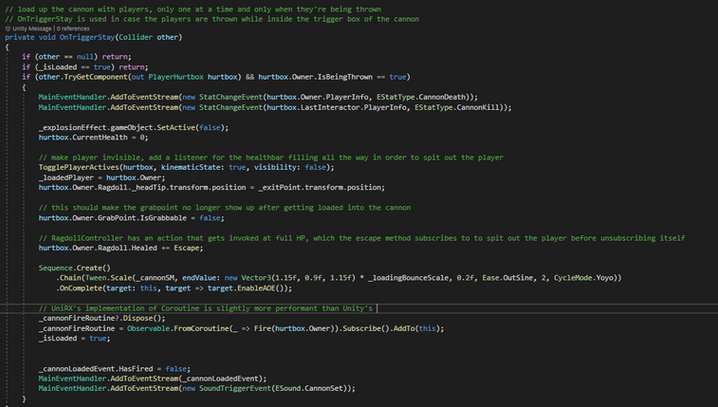718x407 pixels.
Task: Click _cannonFireRoutine?.Dispose() line
Action: [x=102, y=318]
